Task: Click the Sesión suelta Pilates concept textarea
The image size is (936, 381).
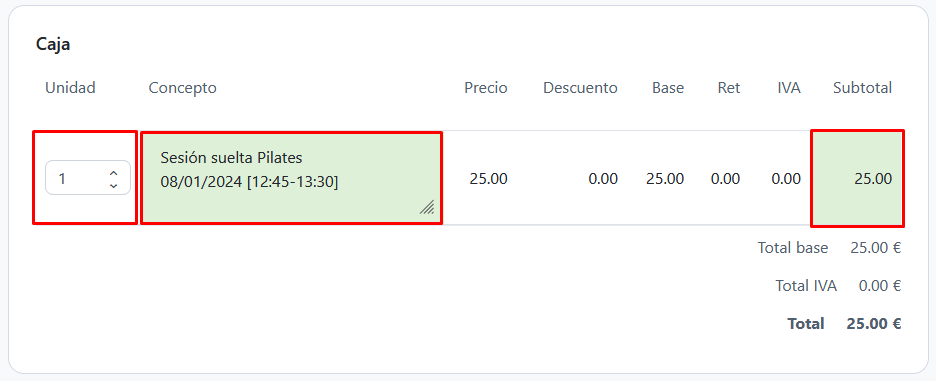Action: (x=291, y=178)
